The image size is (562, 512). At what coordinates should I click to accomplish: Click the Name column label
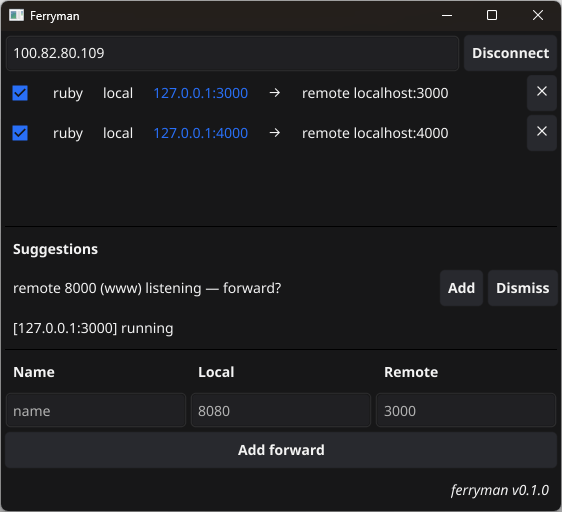coord(34,372)
